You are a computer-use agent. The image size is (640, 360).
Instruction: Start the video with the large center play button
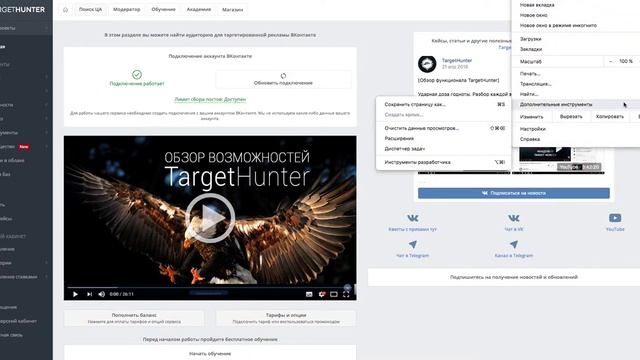(x=210, y=218)
